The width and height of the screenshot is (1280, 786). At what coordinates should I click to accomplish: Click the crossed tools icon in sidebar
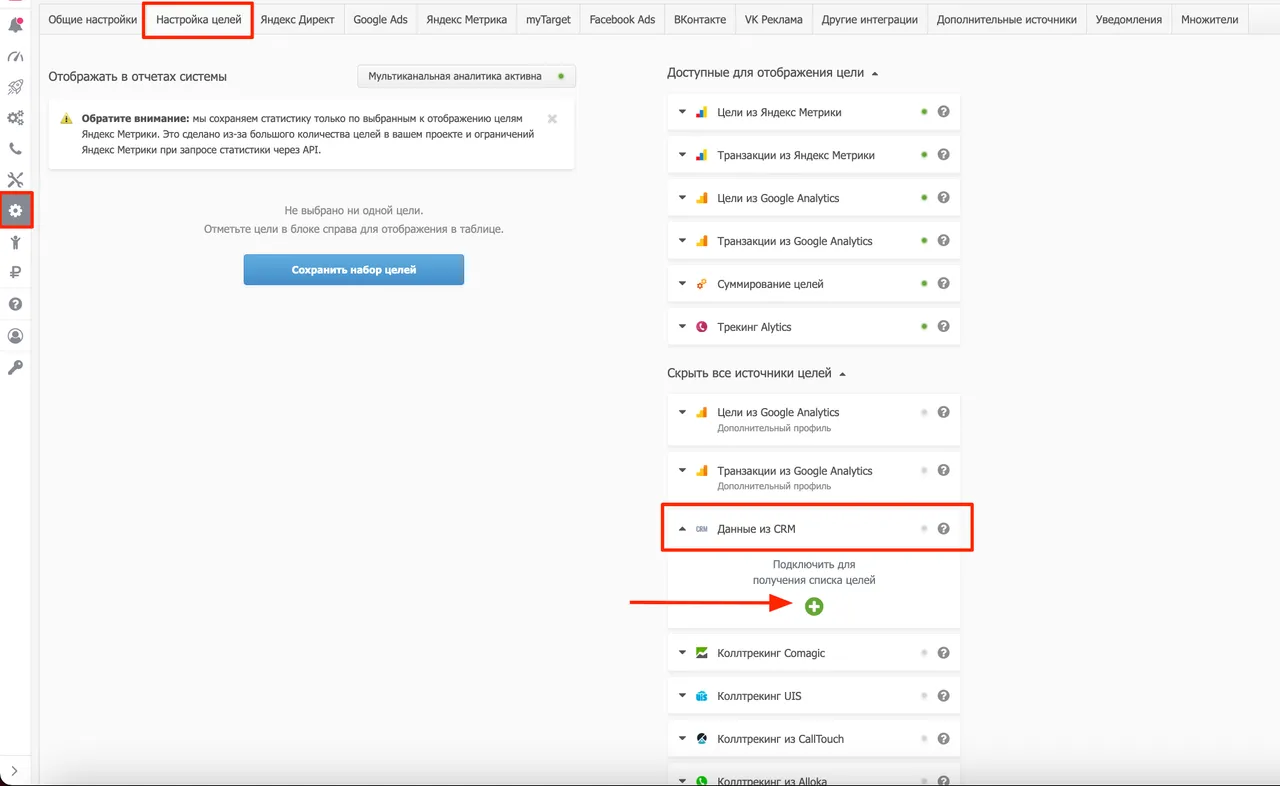[15, 180]
